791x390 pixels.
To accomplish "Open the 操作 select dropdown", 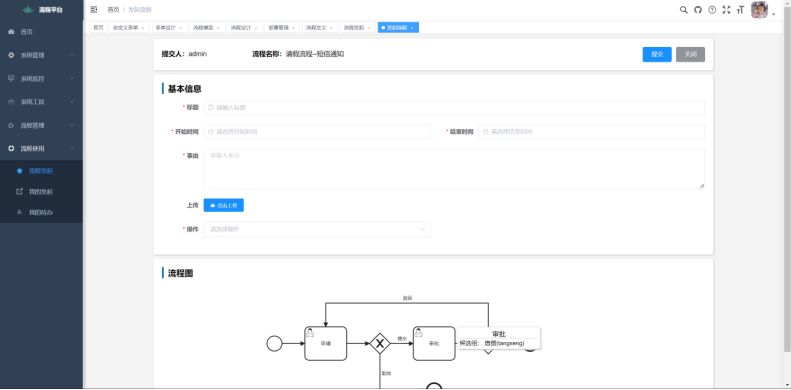I will [317, 229].
